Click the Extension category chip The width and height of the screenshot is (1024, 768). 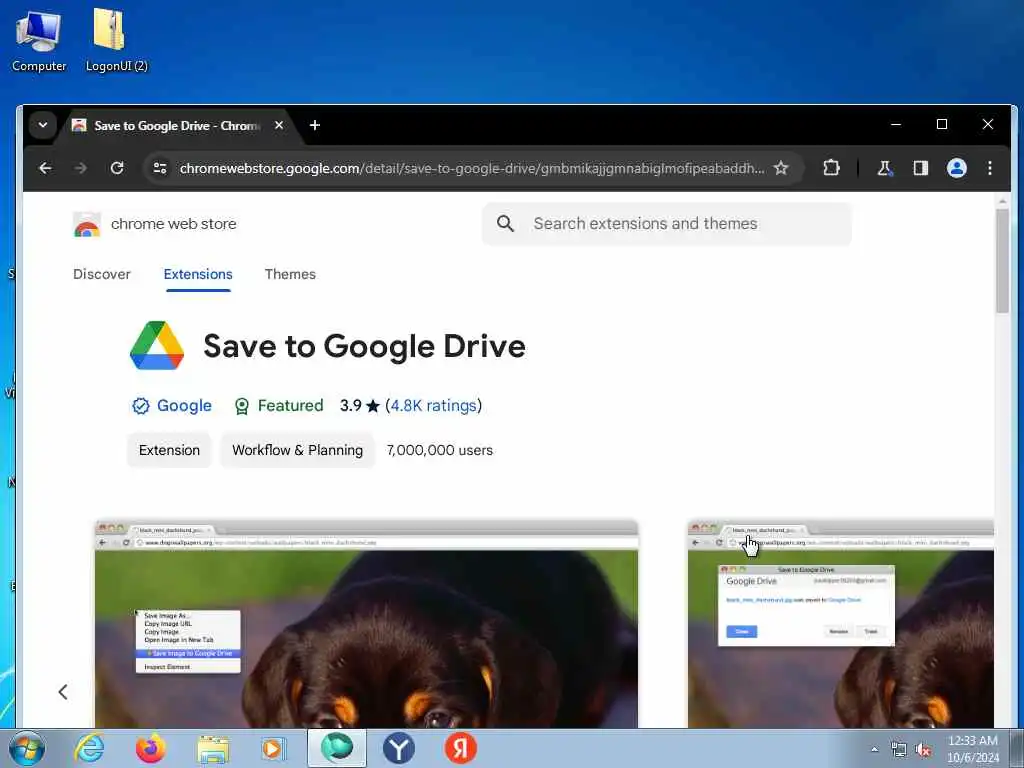pos(169,450)
